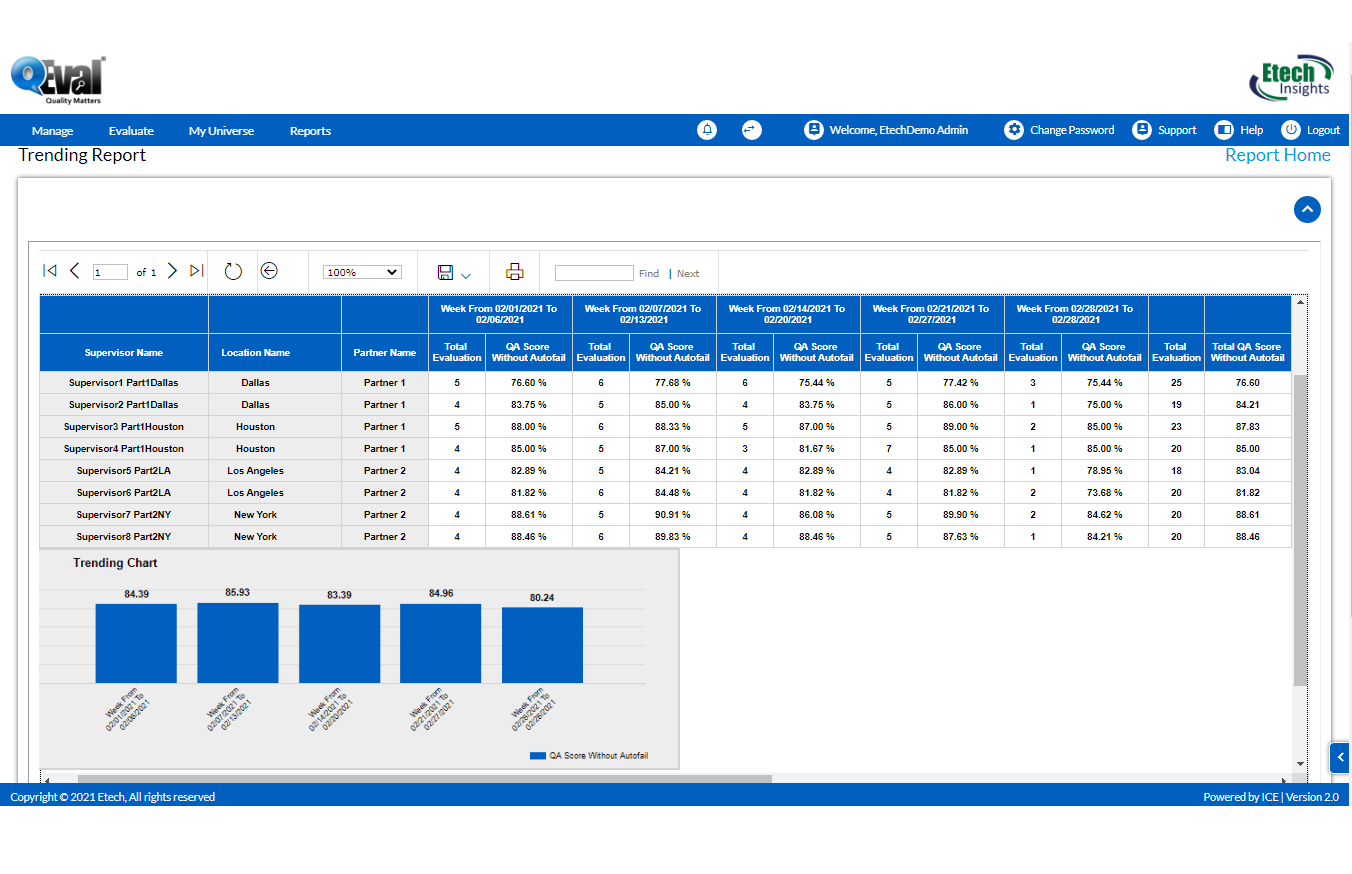Open the 100% zoom level dropdown
Image resolution: width=1352 pixels, height=874 pixels.
(x=362, y=272)
